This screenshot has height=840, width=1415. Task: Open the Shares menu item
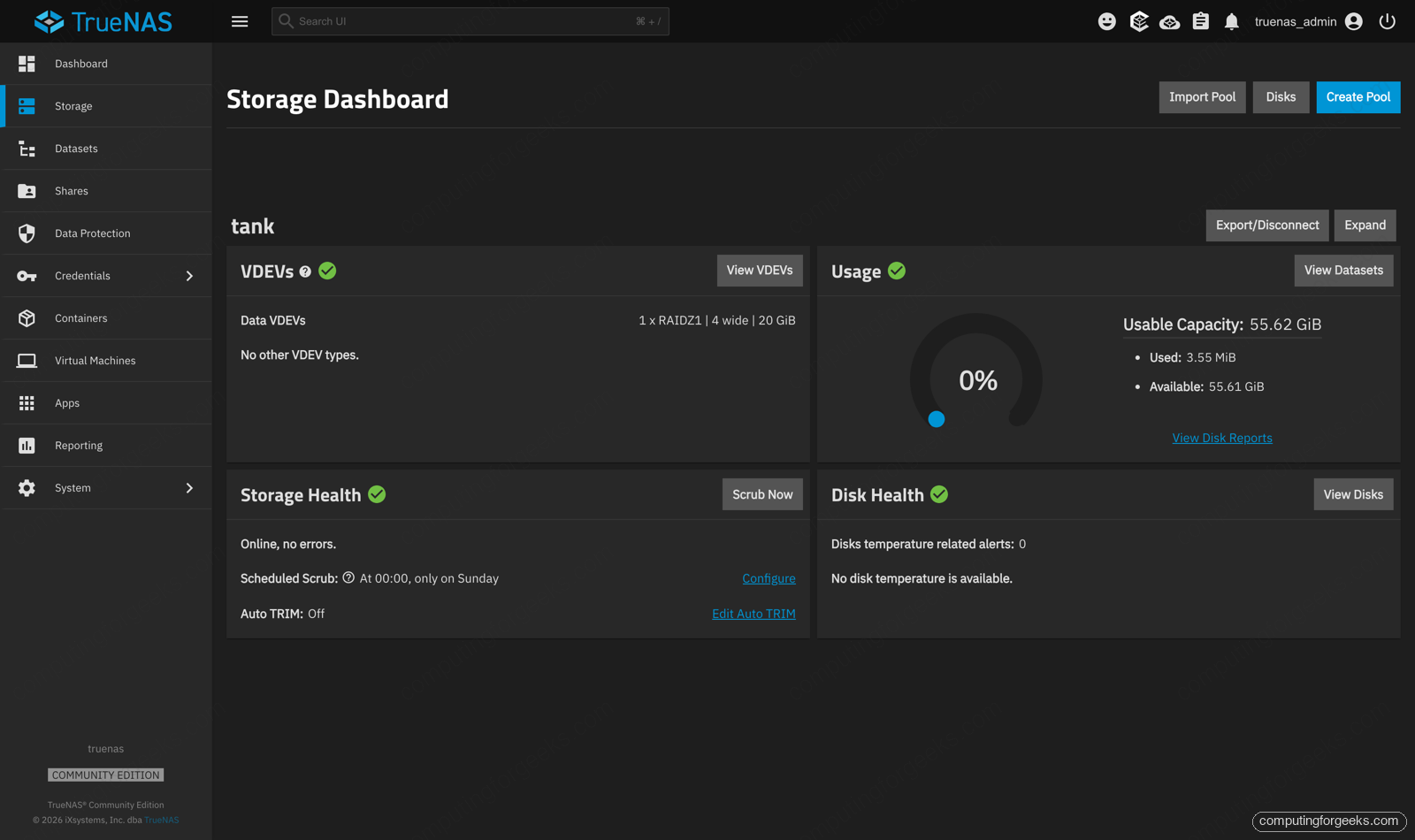click(x=106, y=191)
